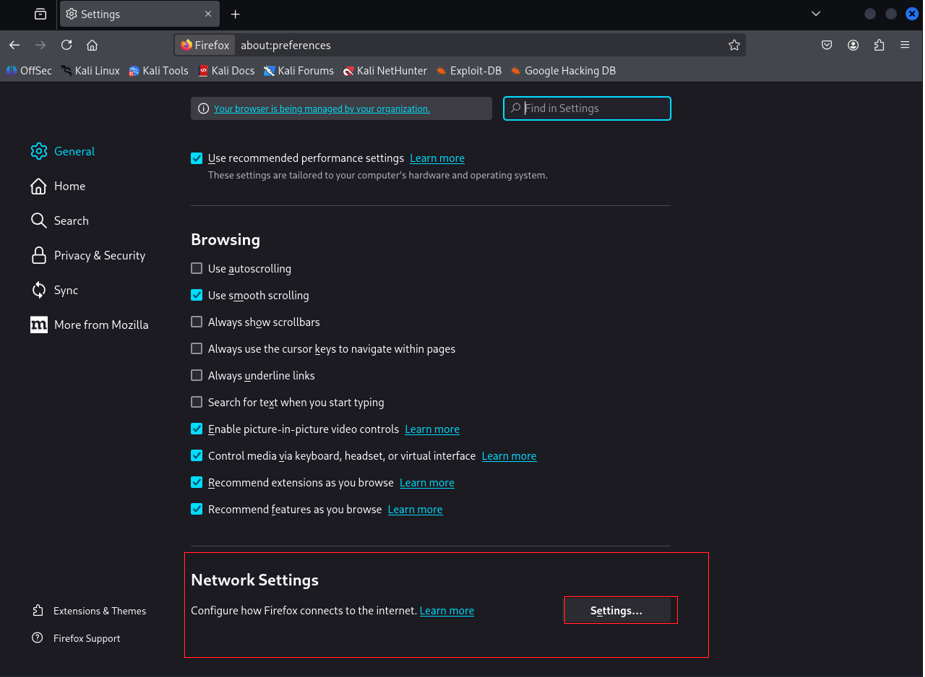Bookmark this page with the star icon
925x677 pixels.
tap(734, 45)
